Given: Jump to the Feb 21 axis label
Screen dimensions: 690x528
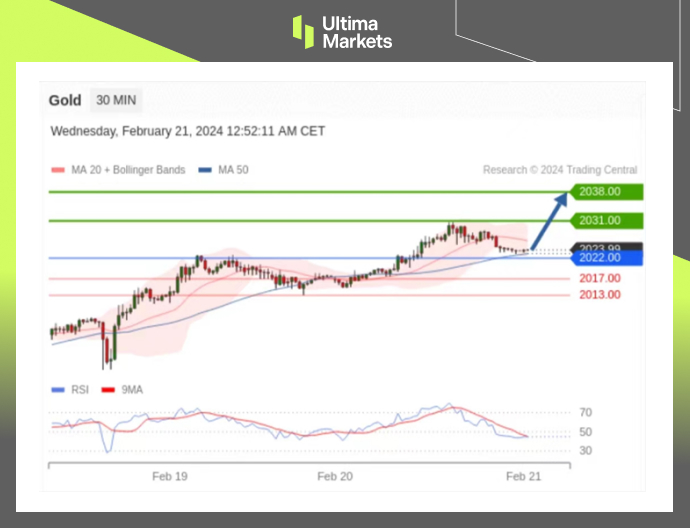Looking at the screenshot, I should pyautogui.click(x=523, y=477).
